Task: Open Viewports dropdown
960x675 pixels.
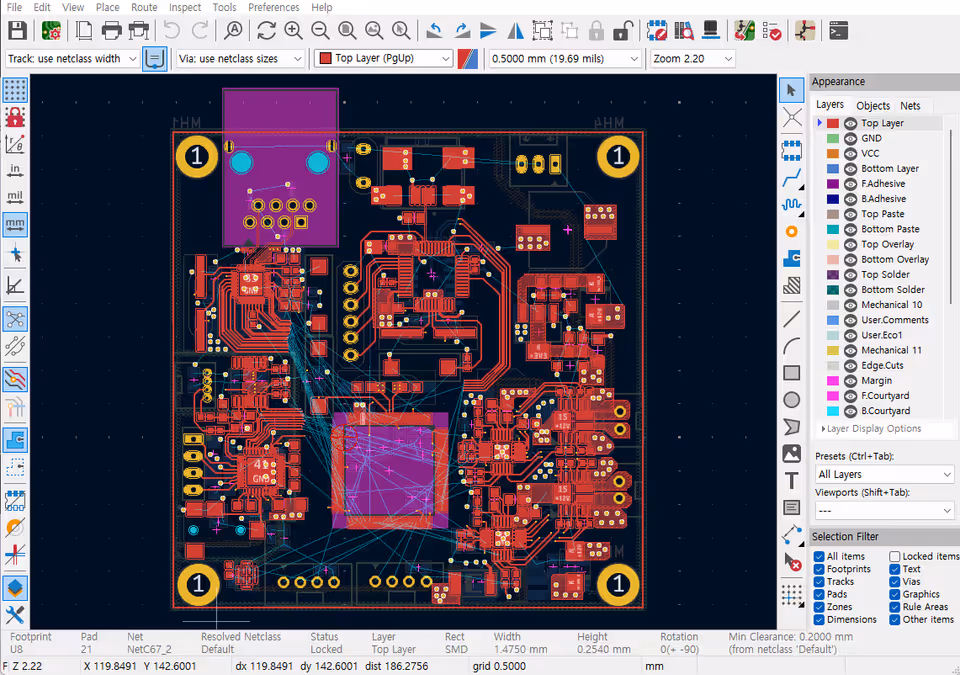Action: coord(884,511)
